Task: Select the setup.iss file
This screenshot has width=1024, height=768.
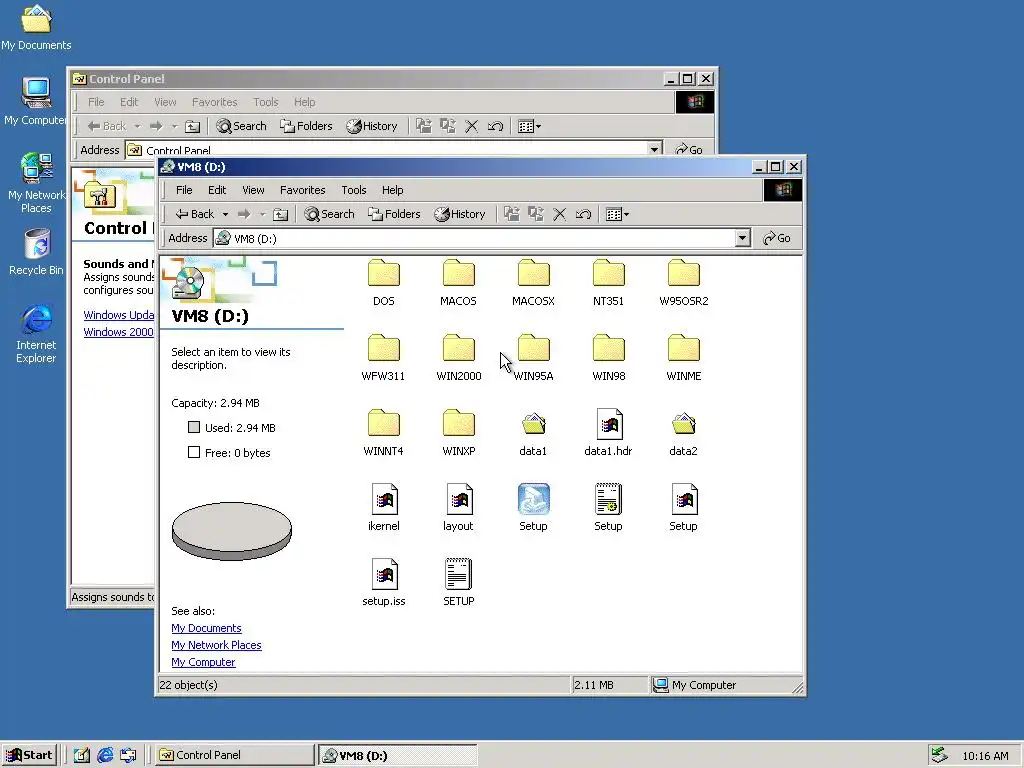Action: tap(383, 583)
